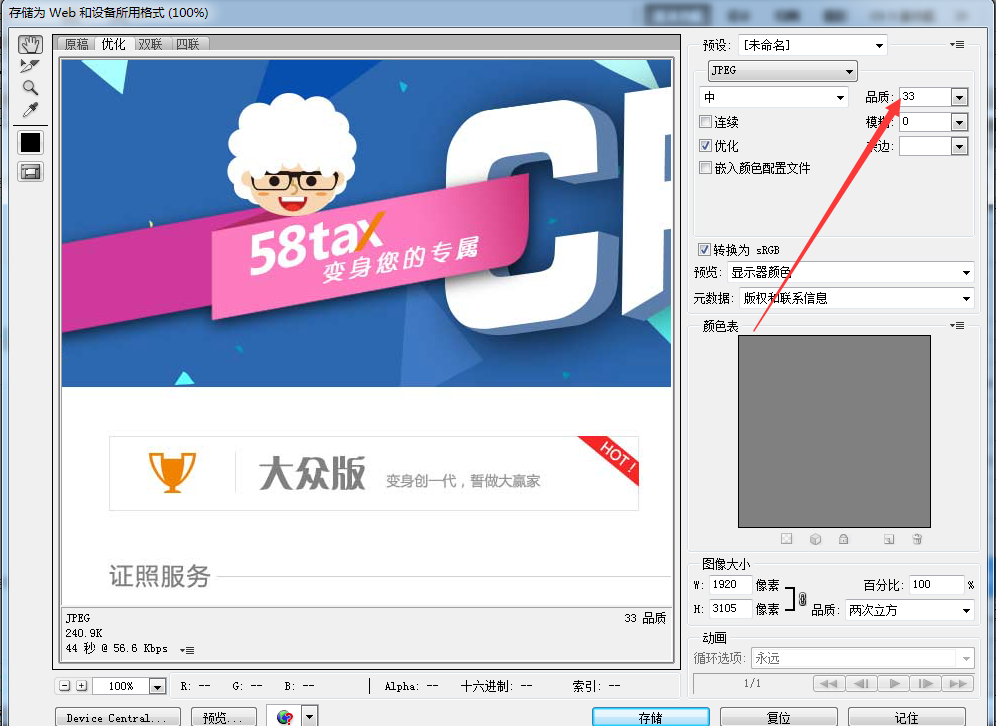Click the 存储 save button
The image size is (996, 726).
click(651, 717)
